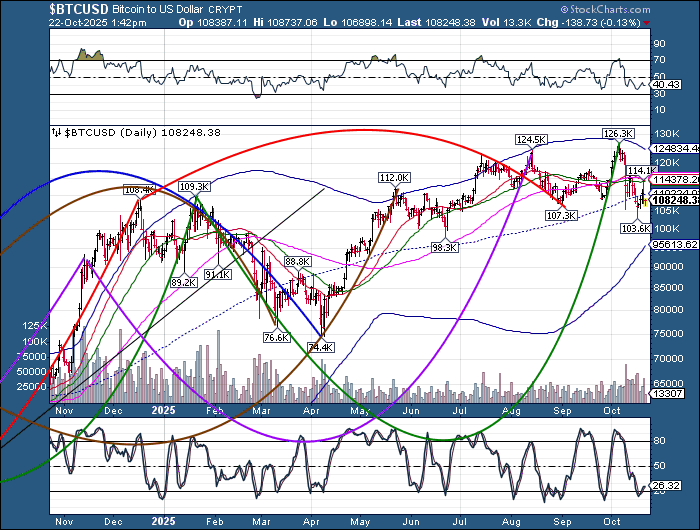Click the Oct marker on upper time axis
Viewport: 700px width, 530px height.
click(x=612, y=410)
